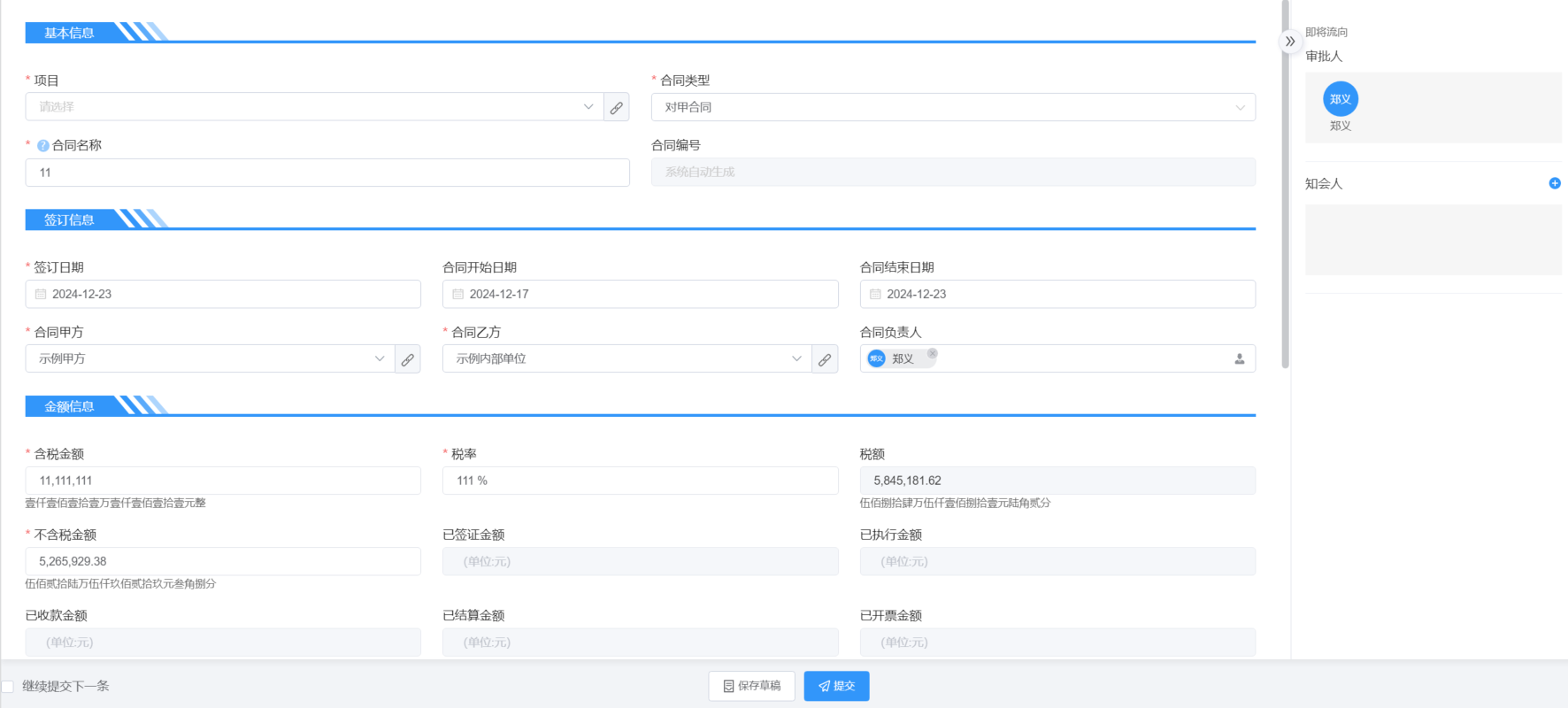
Task: Enable 继续提交下一条 checkbox
Action: (x=8, y=687)
